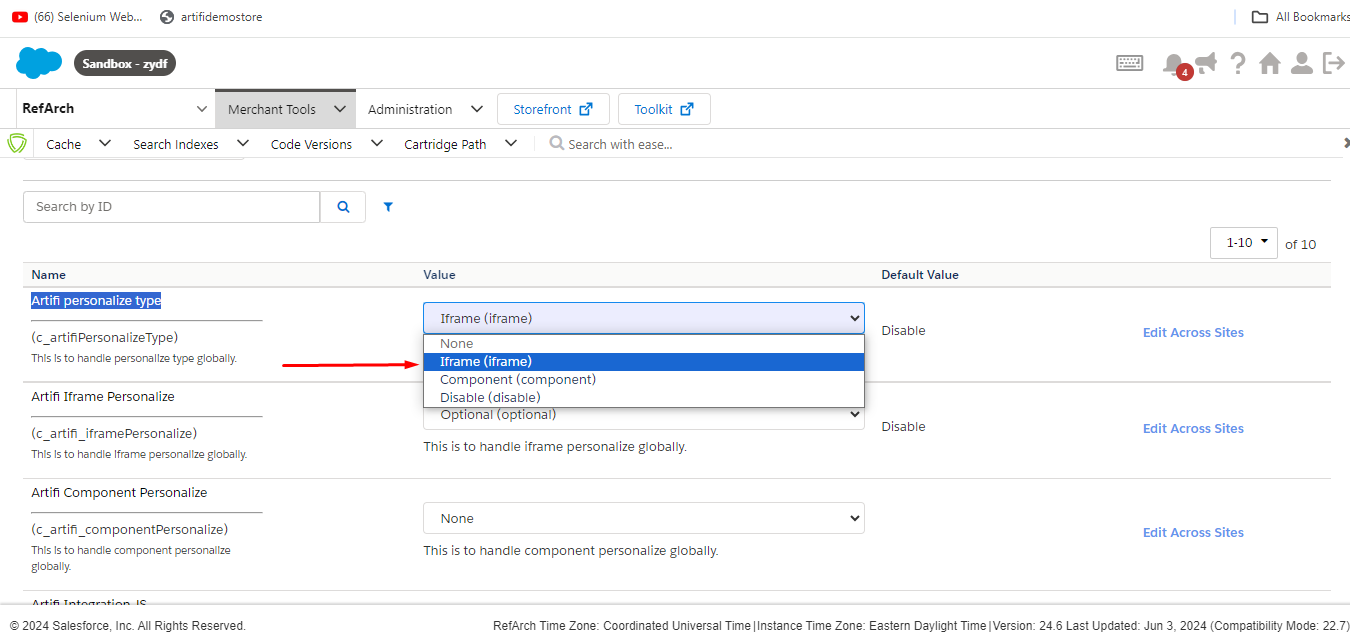Open the user profile icon
This screenshot has width=1350, height=642.
1301,63
